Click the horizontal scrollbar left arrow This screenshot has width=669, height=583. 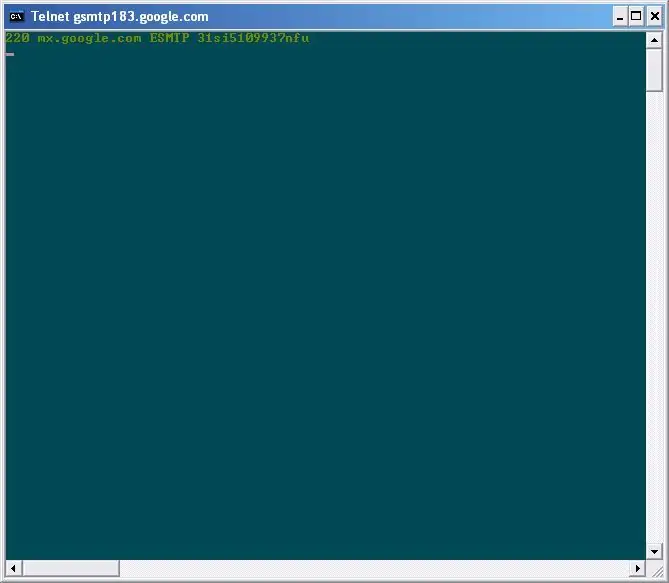[x=14, y=568]
